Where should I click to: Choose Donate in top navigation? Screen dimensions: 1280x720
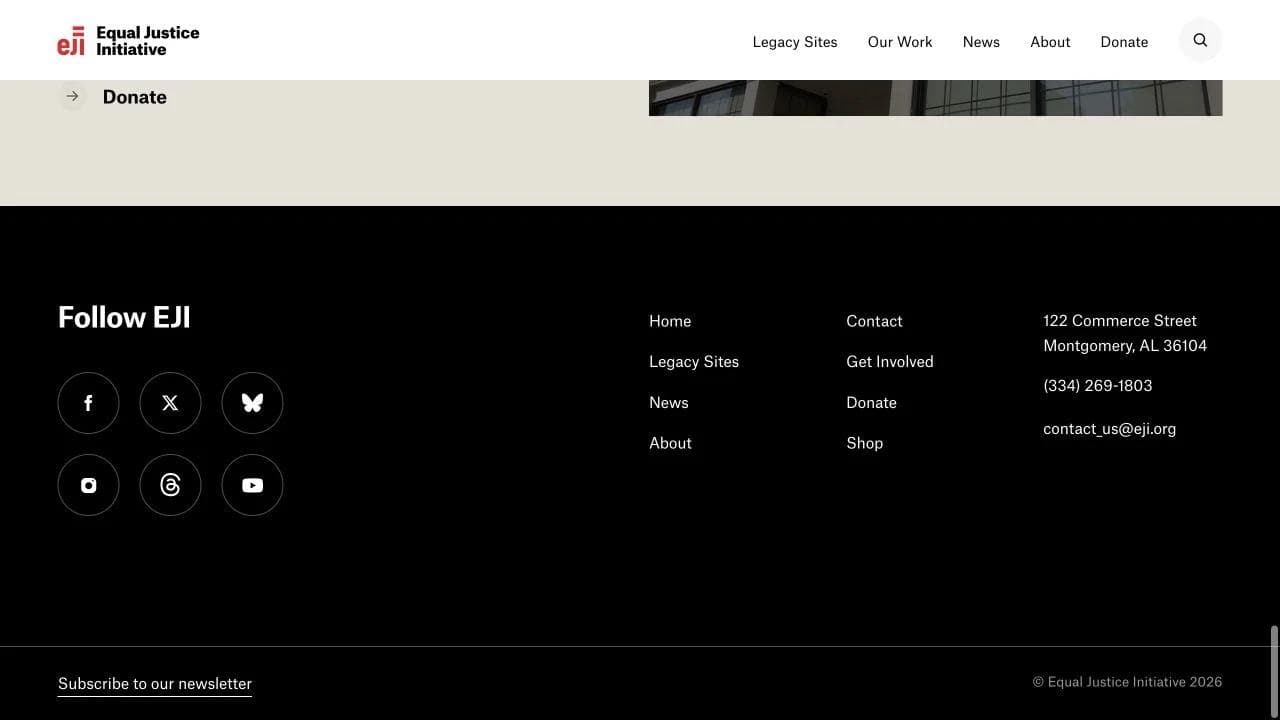pos(1124,42)
